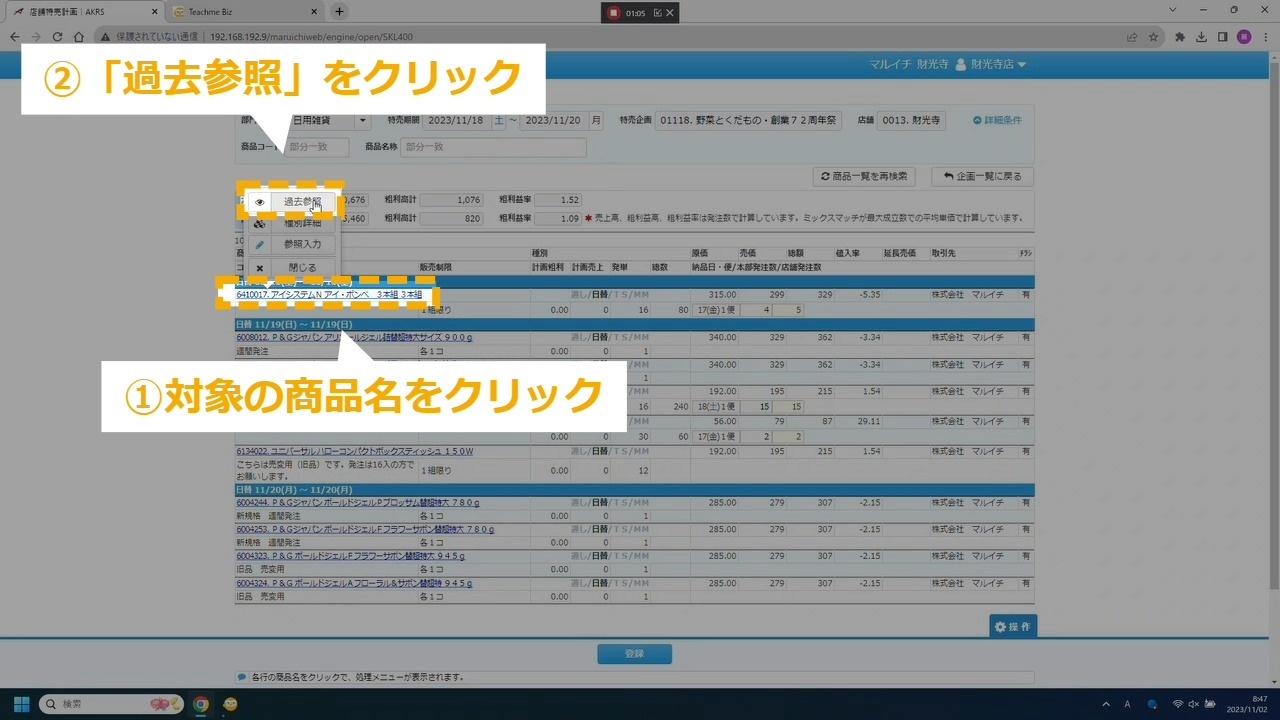Image resolution: width=1280 pixels, height=720 pixels.
Task: Reload the page with the refresh icon
Action: [x=57, y=37]
